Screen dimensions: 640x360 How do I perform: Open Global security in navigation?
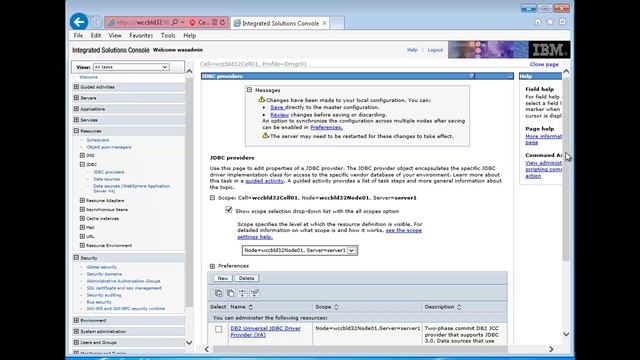(x=102, y=267)
